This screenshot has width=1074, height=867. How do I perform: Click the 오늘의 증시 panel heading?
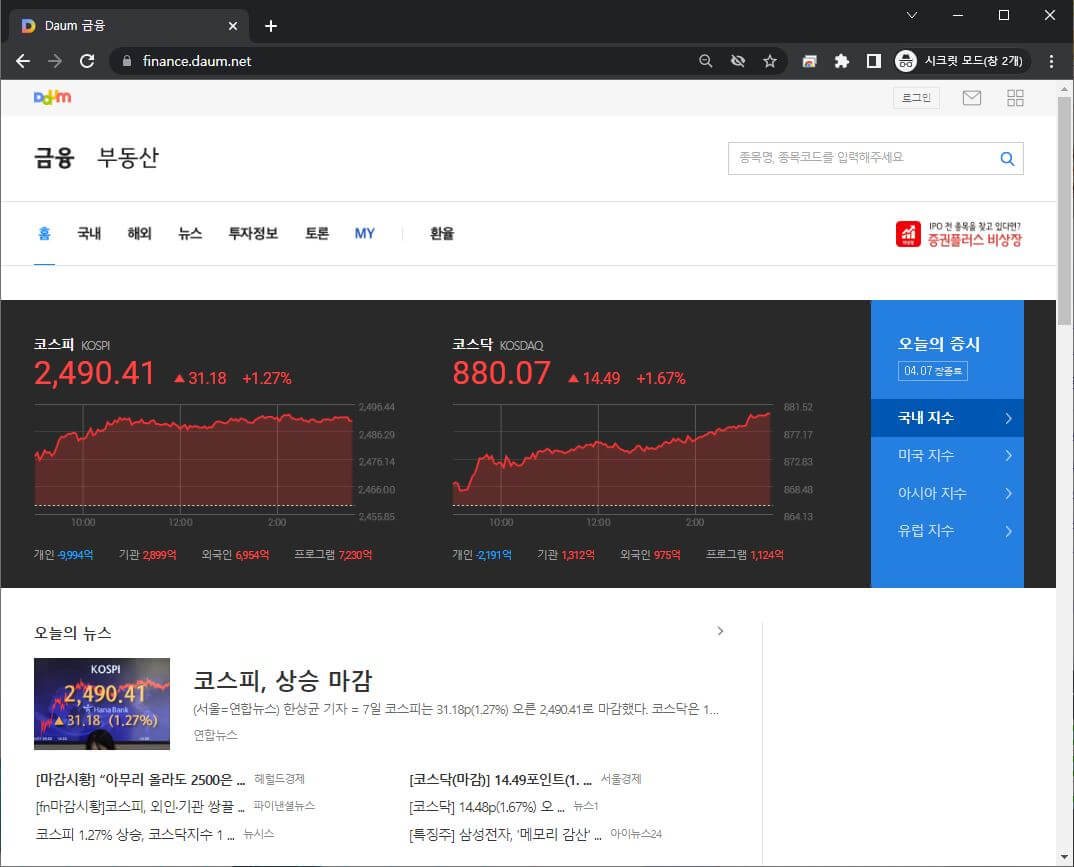pos(939,344)
